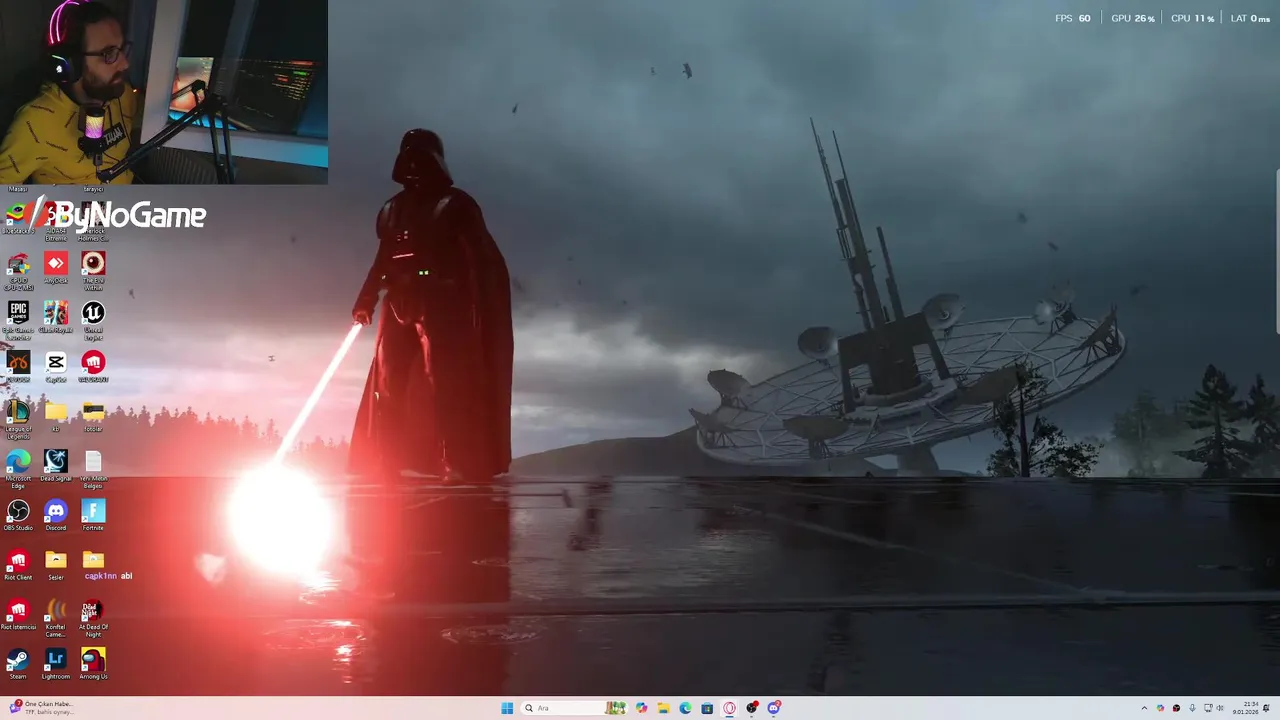Open the volume control in system tray
Screen dimensions: 1280x720
pos(1220,708)
